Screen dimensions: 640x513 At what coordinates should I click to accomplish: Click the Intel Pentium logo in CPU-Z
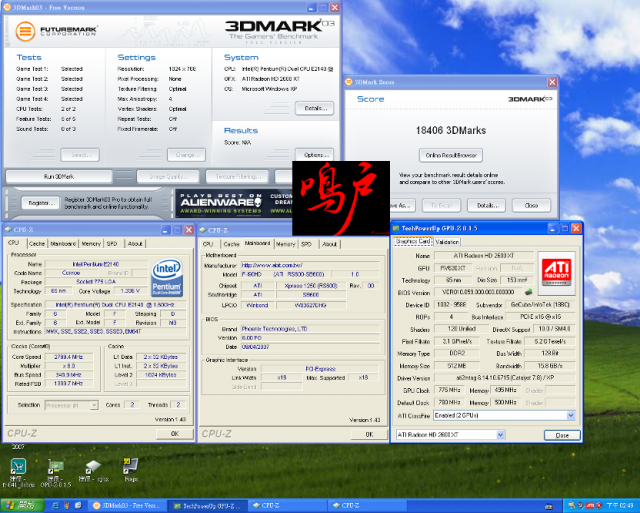point(167,278)
